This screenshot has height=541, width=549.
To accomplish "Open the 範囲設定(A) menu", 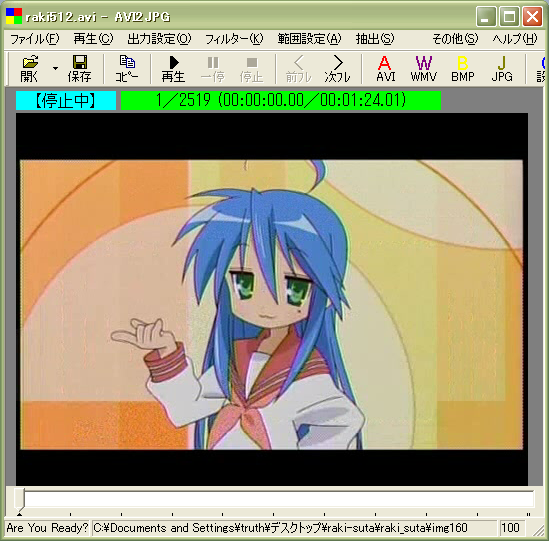I will point(309,39).
